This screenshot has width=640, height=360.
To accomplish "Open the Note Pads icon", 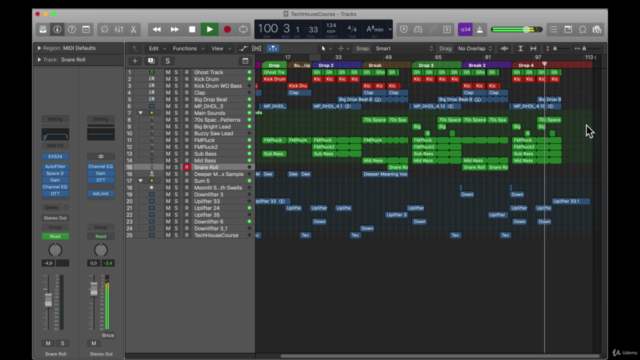I will pyautogui.click(x=568, y=29).
